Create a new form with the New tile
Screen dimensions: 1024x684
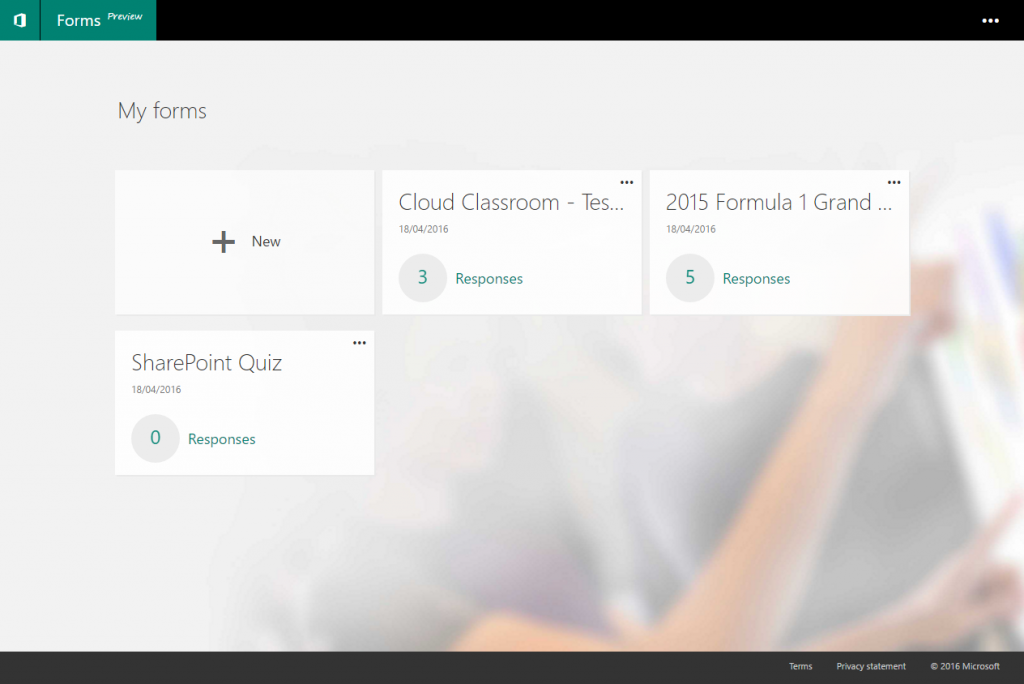pos(244,241)
